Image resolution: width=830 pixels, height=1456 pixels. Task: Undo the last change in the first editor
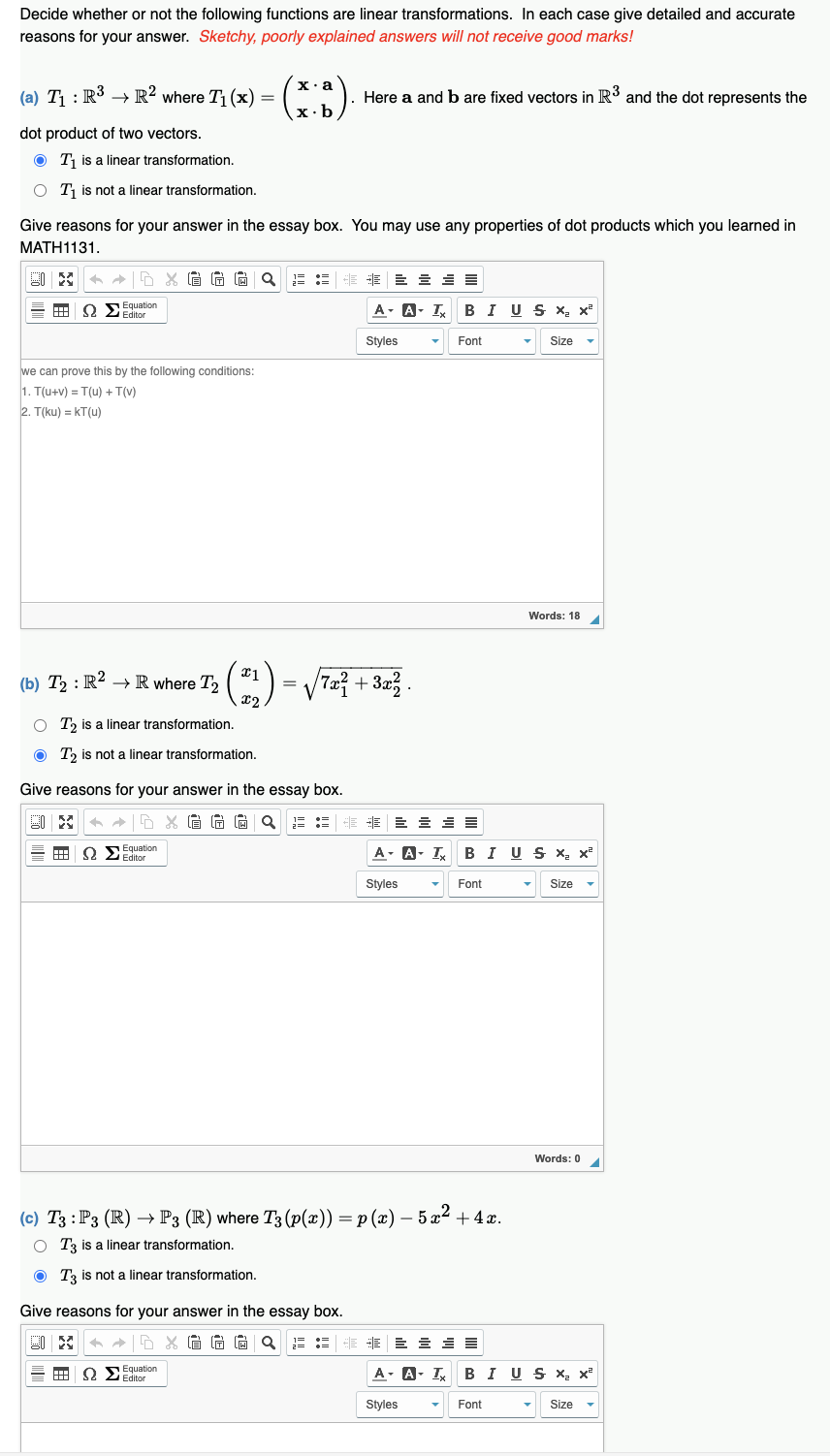[x=96, y=279]
